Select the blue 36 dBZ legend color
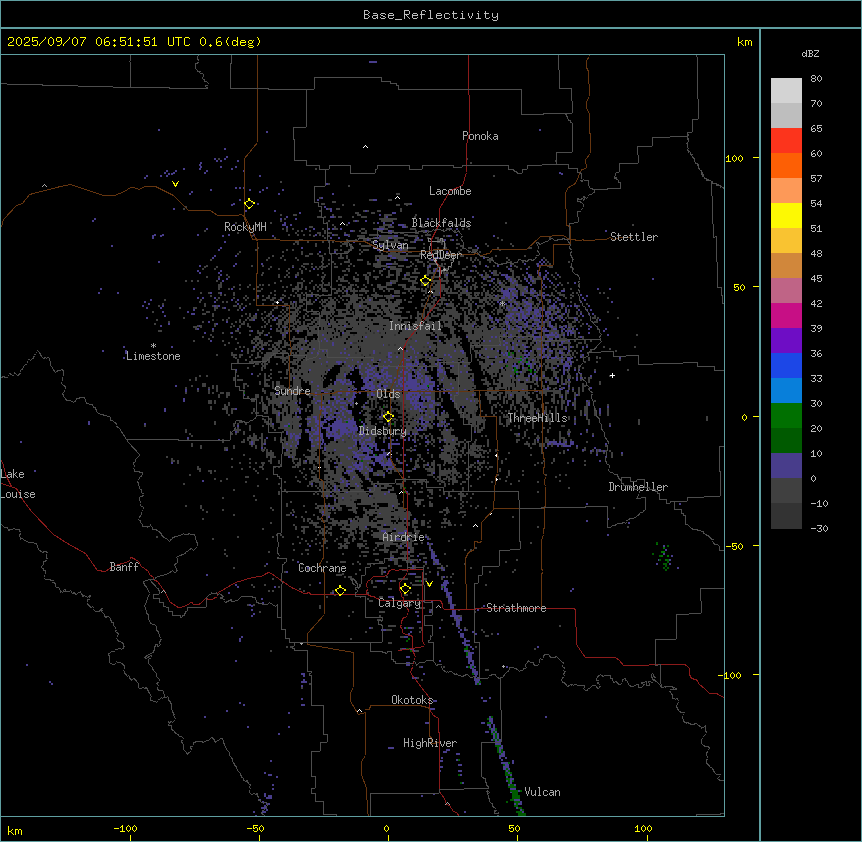This screenshot has width=862, height=842. 786,365
